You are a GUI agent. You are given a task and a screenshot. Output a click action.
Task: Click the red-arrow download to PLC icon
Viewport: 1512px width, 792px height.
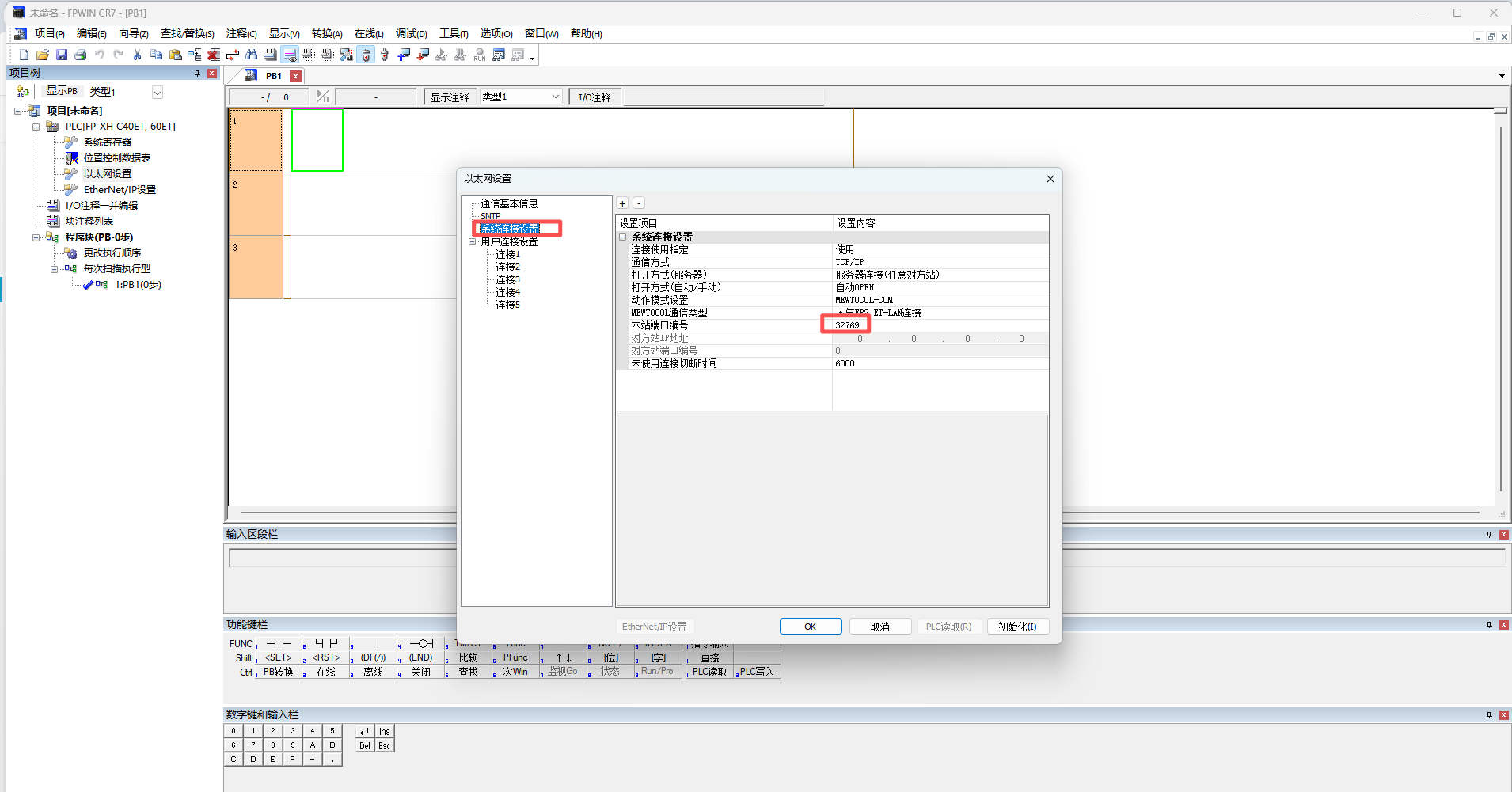423,55
